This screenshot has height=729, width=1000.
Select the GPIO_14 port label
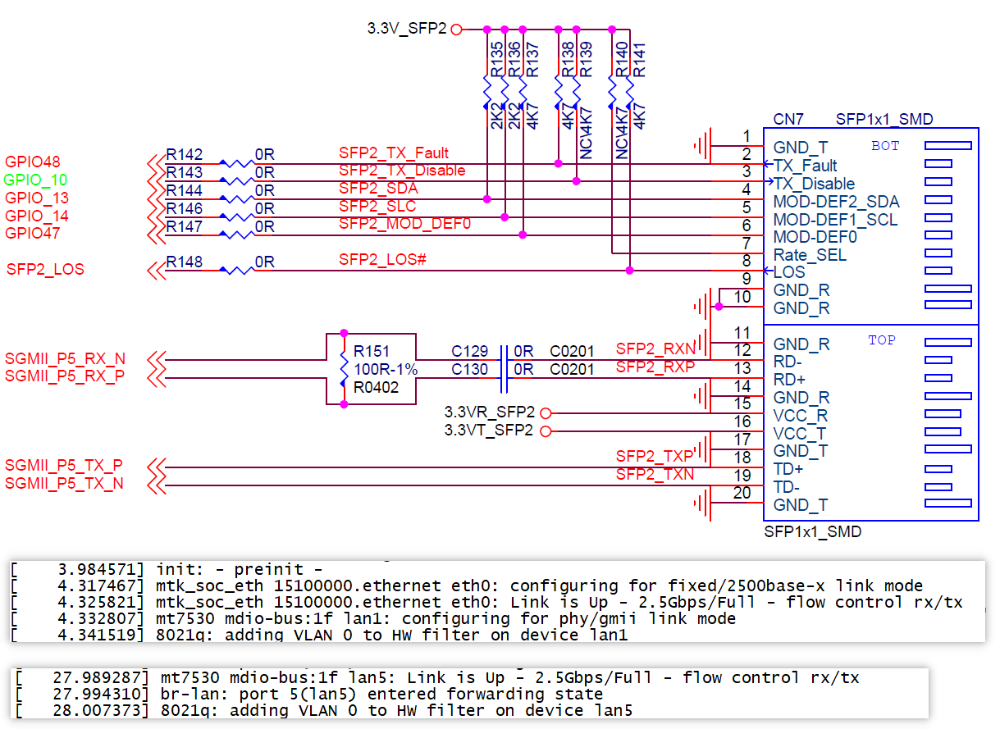click(x=36, y=216)
